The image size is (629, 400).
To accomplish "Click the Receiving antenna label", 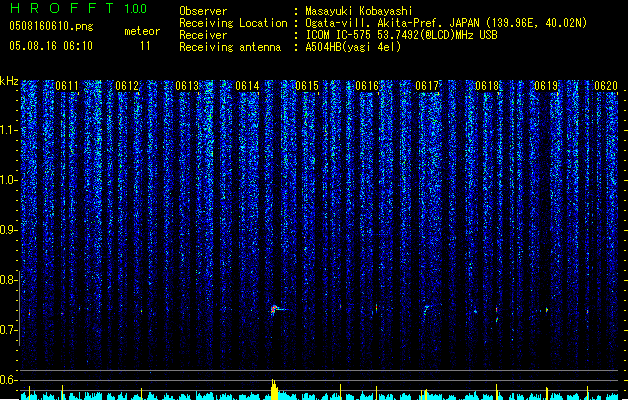I will tap(230, 47).
